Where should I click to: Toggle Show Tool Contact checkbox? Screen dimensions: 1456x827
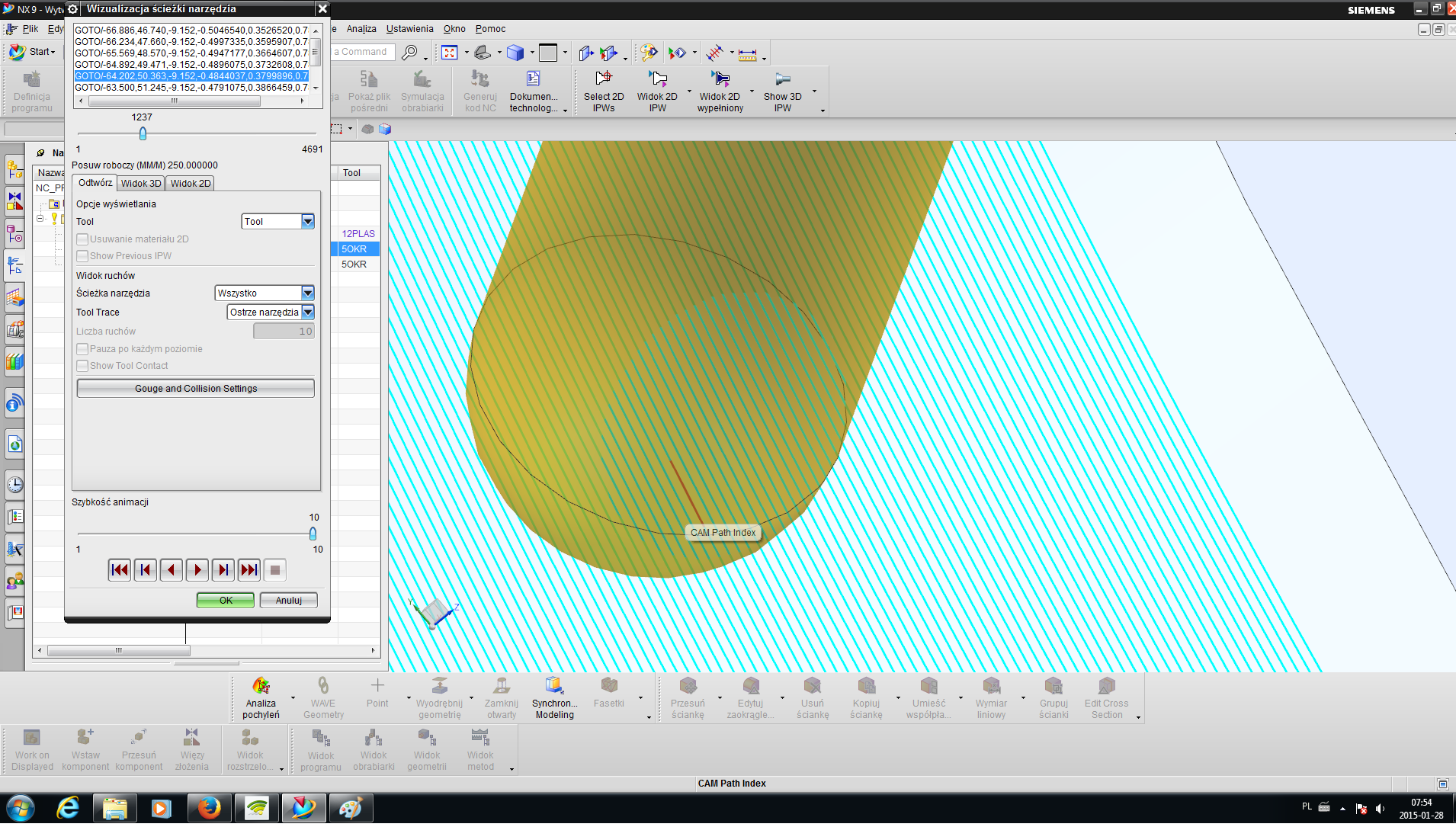82,366
